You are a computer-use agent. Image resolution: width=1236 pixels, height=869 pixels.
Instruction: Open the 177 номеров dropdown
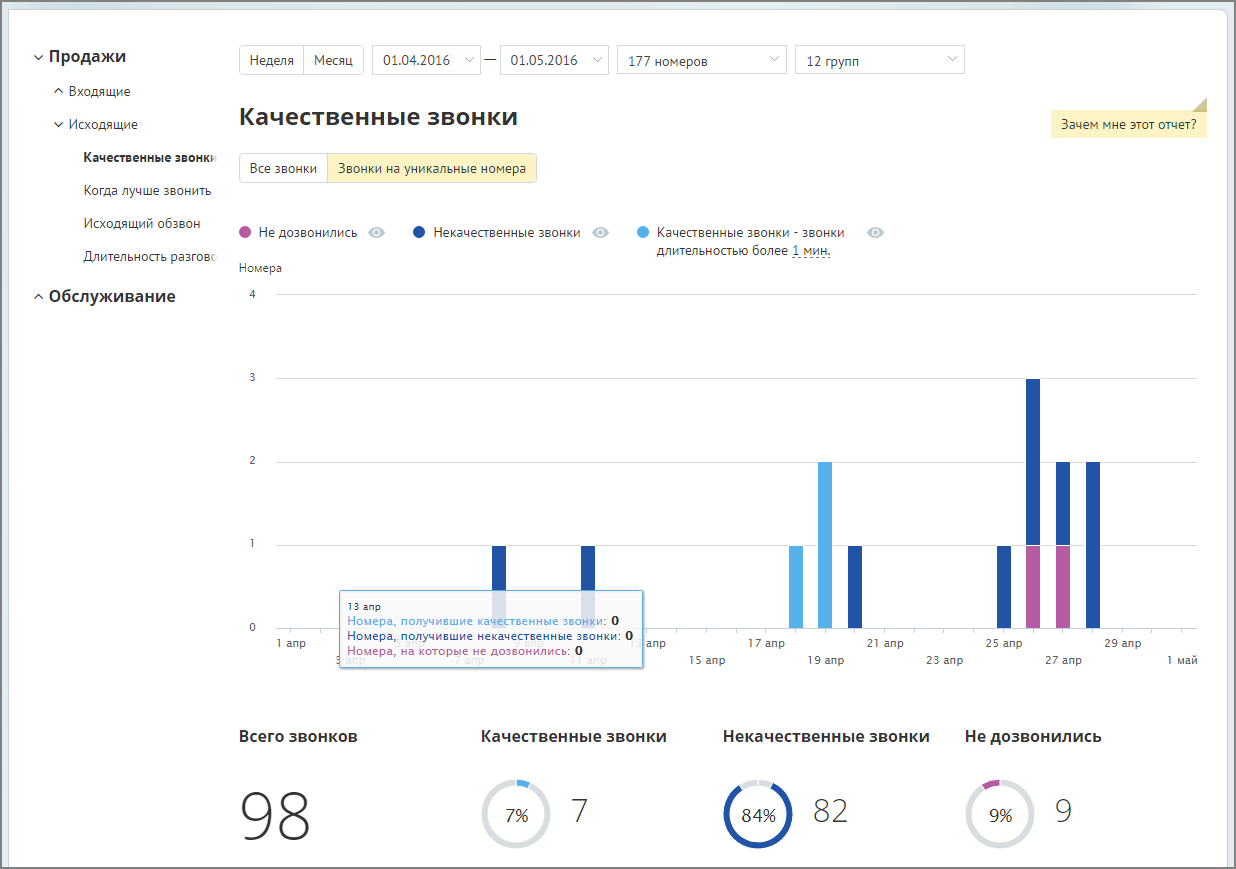(x=702, y=60)
